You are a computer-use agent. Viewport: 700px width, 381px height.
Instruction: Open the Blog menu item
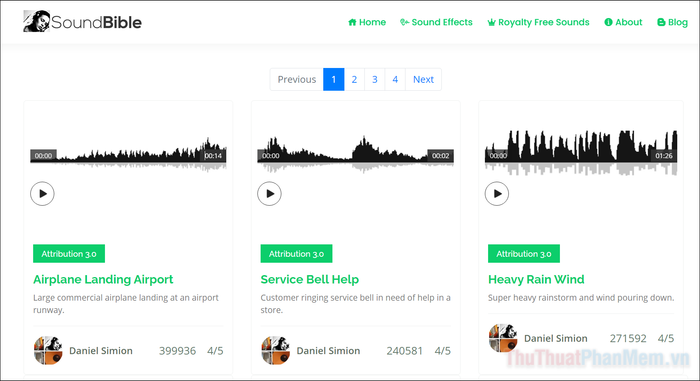coord(672,22)
